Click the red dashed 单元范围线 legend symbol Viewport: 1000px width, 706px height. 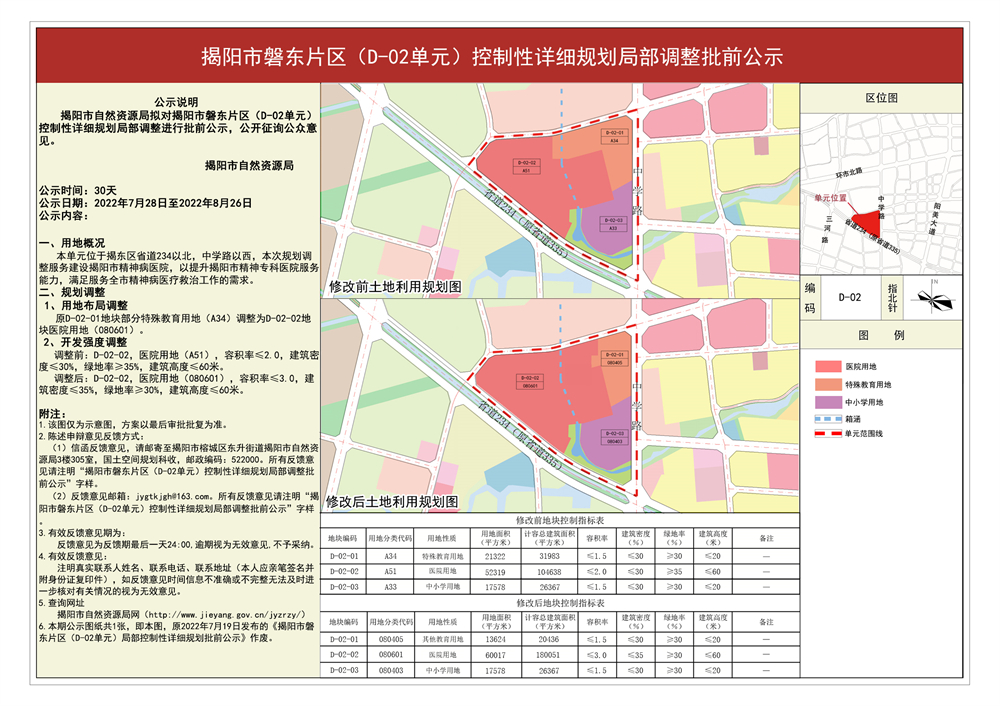point(828,434)
